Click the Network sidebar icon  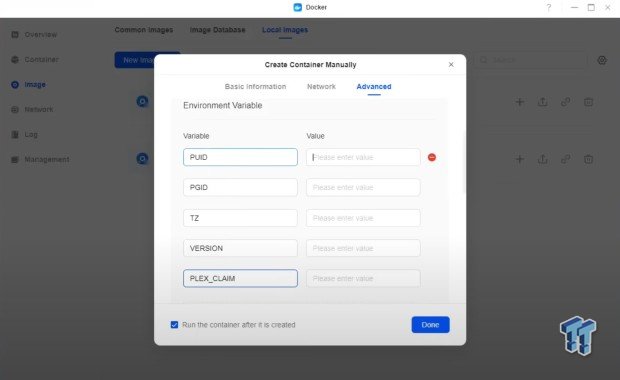[15, 110]
